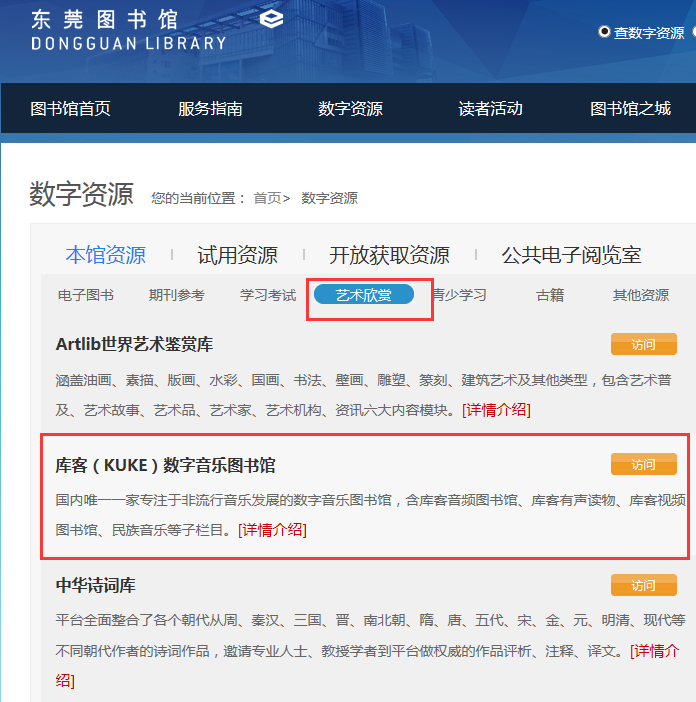The image size is (696, 702).
Task: Select the 电子图书 category
Action: [86, 295]
